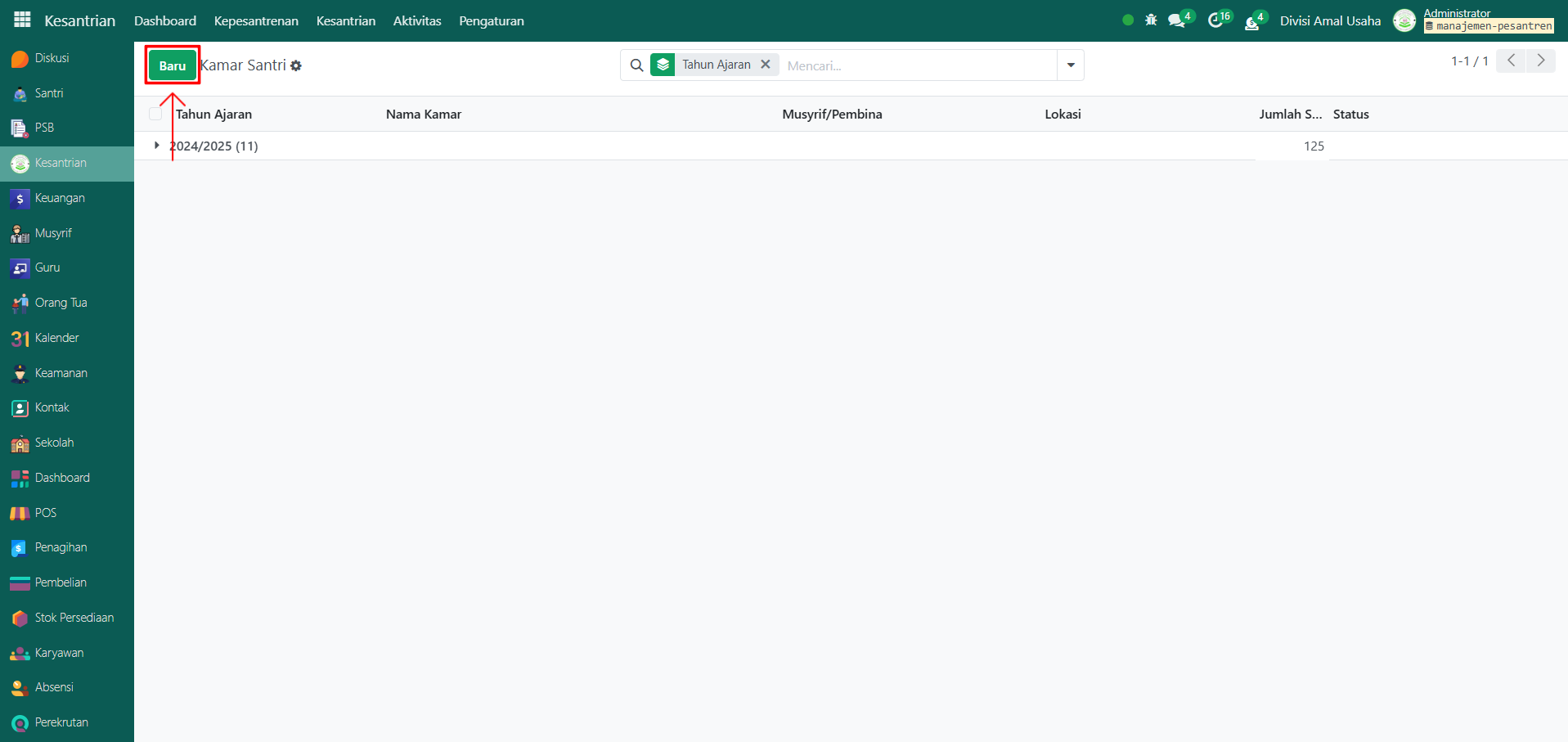
Task: Open Stok Persediaan in sidebar
Action: tap(74, 618)
